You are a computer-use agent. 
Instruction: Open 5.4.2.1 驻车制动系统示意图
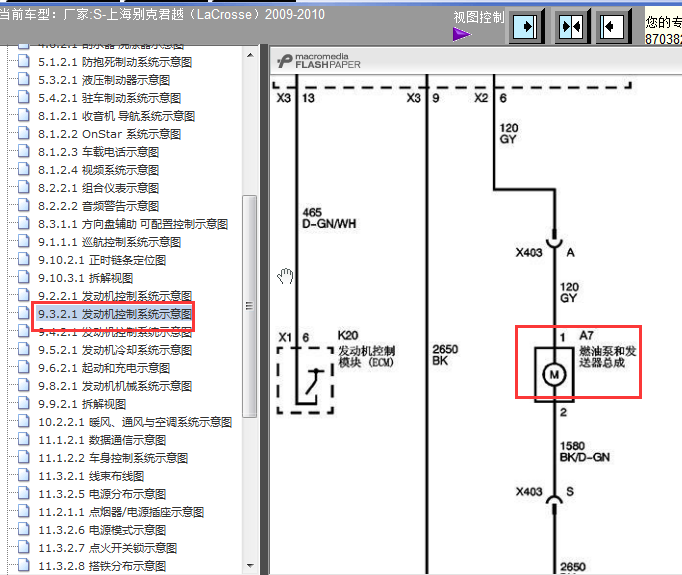coord(110,98)
